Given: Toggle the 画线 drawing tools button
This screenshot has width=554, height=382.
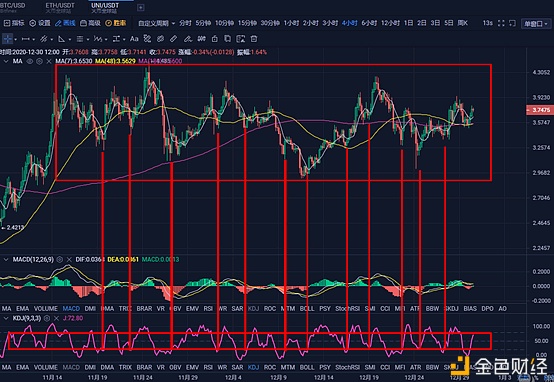Looking at the screenshot, I should point(65,23).
